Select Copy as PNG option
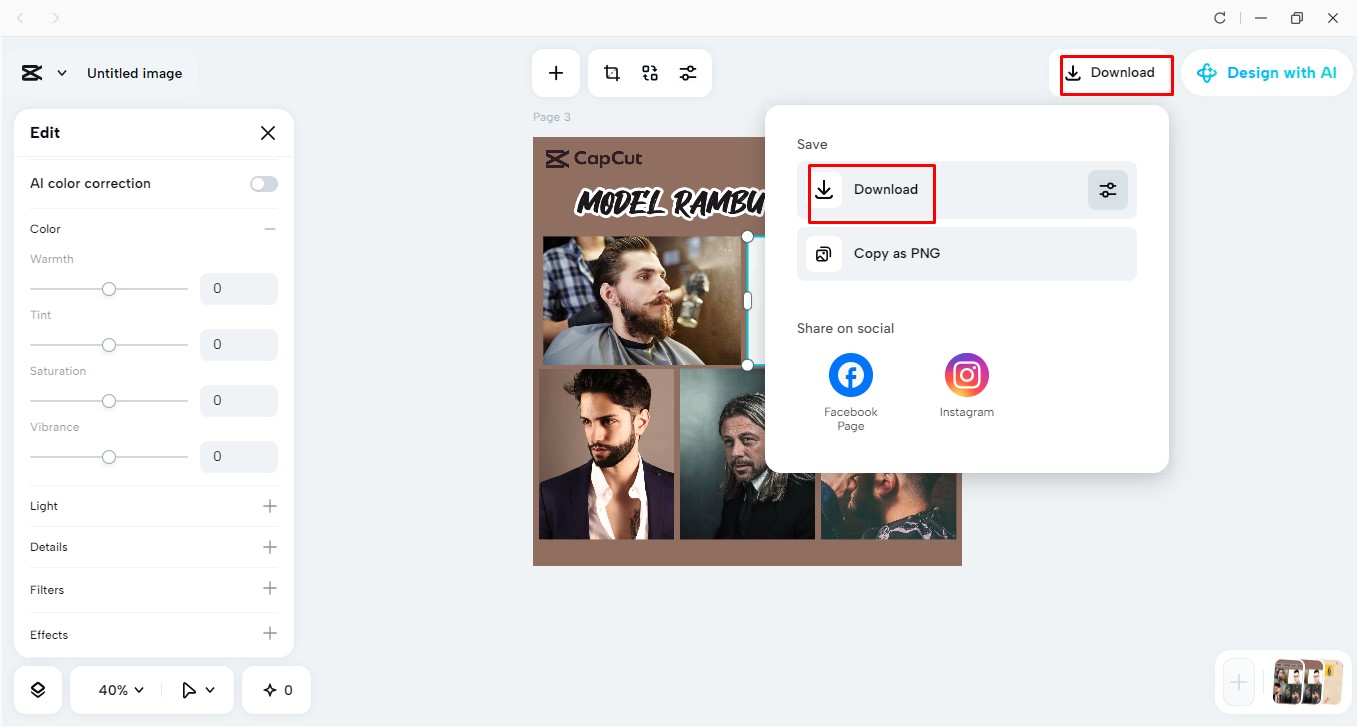1357x727 pixels. 967,254
